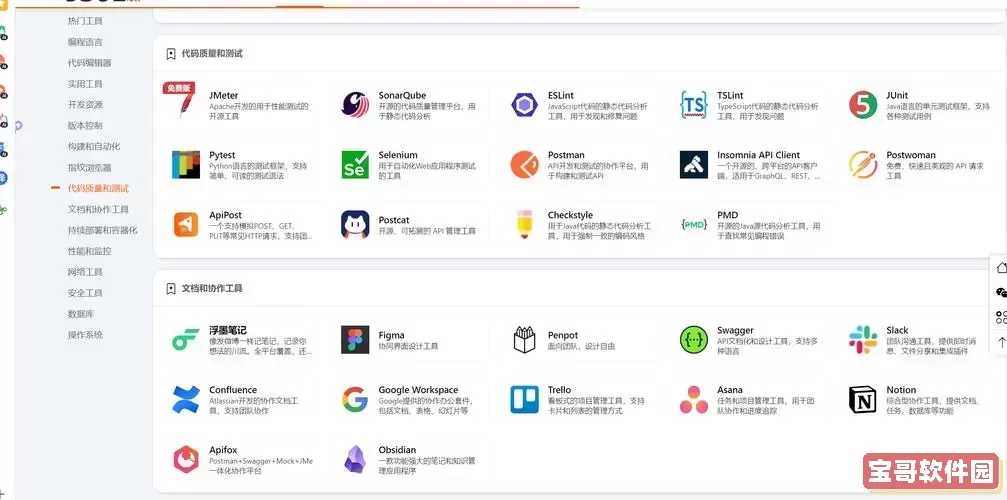
Task: Select 性能和监控 in sidebar
Action: pyautogui.click(x=89, y=251)
